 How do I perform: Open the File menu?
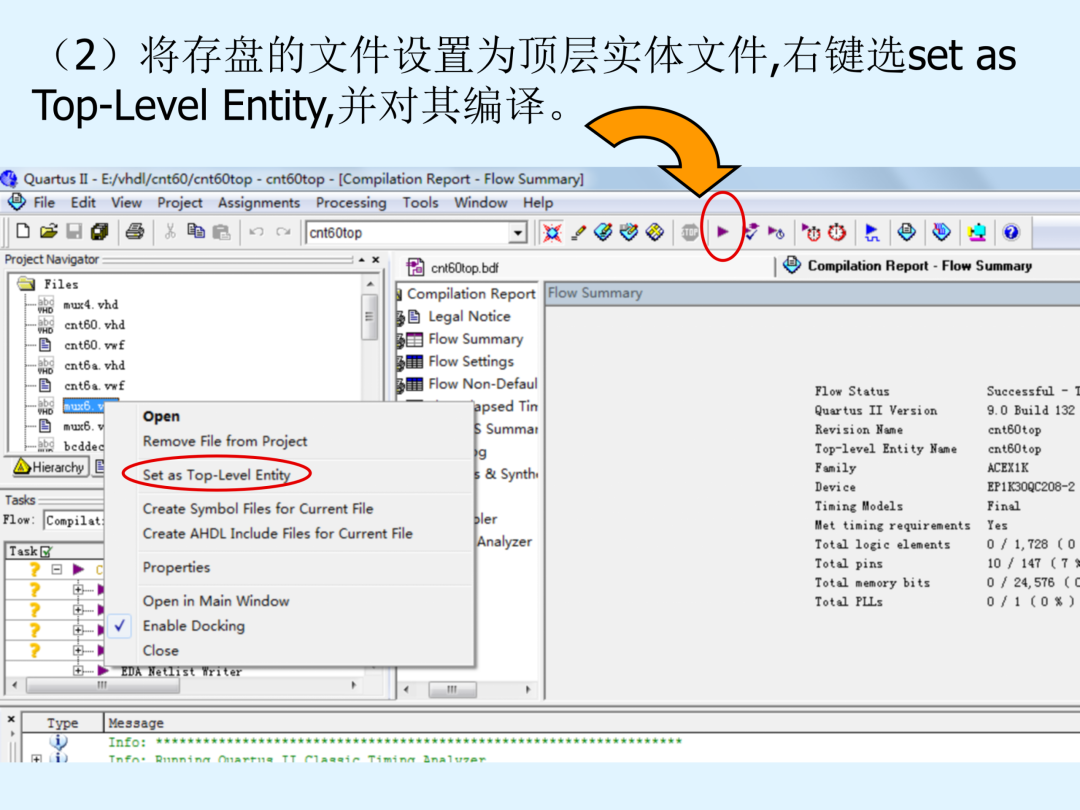(44, 202)
